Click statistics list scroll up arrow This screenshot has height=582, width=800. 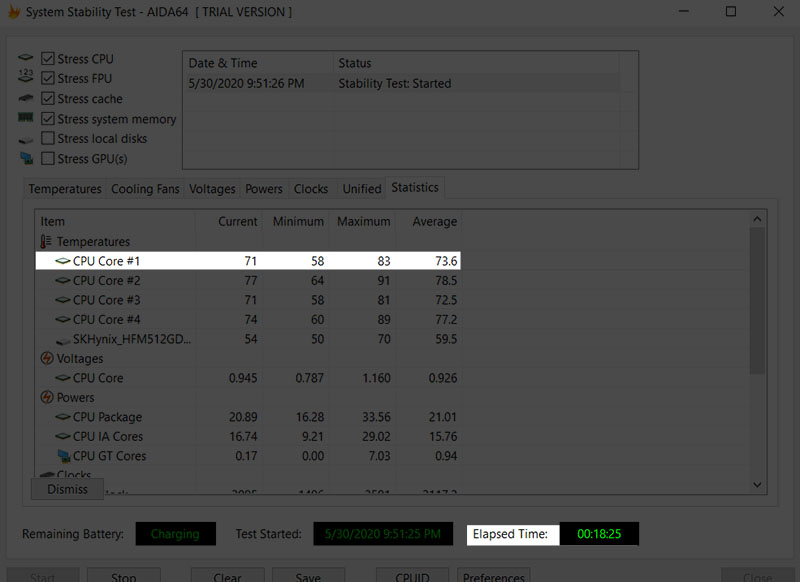click(757, 219)
